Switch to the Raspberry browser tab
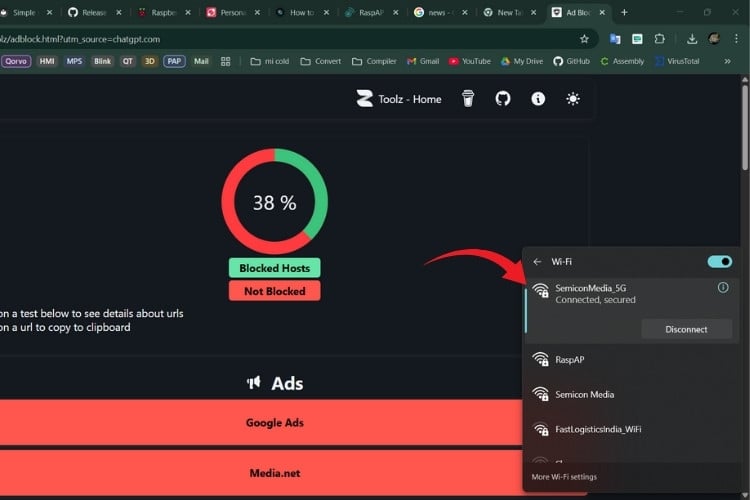This screenshot has height=500, width=750. coord(163,12)
